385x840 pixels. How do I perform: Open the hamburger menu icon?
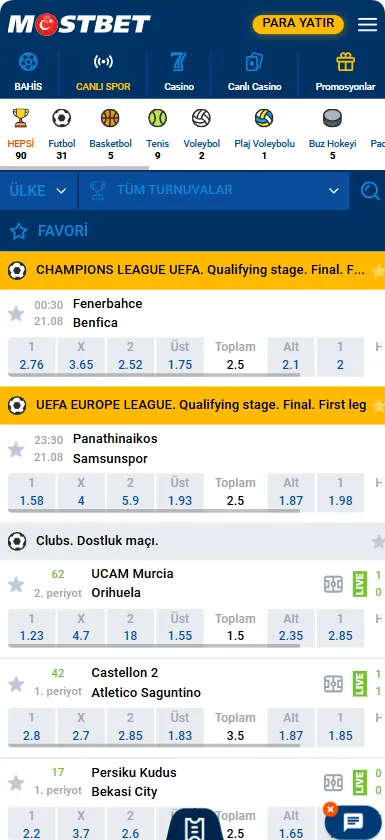click(367, 24)
